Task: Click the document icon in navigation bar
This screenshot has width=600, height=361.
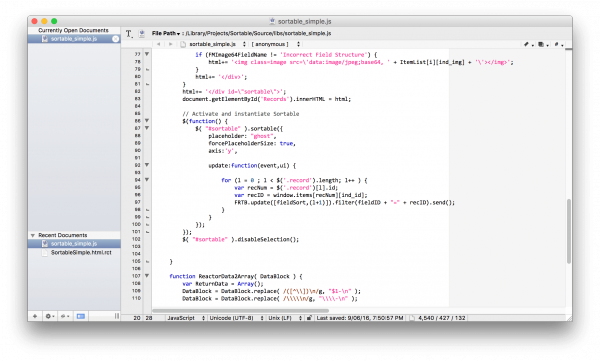Action: coord(183,44)
